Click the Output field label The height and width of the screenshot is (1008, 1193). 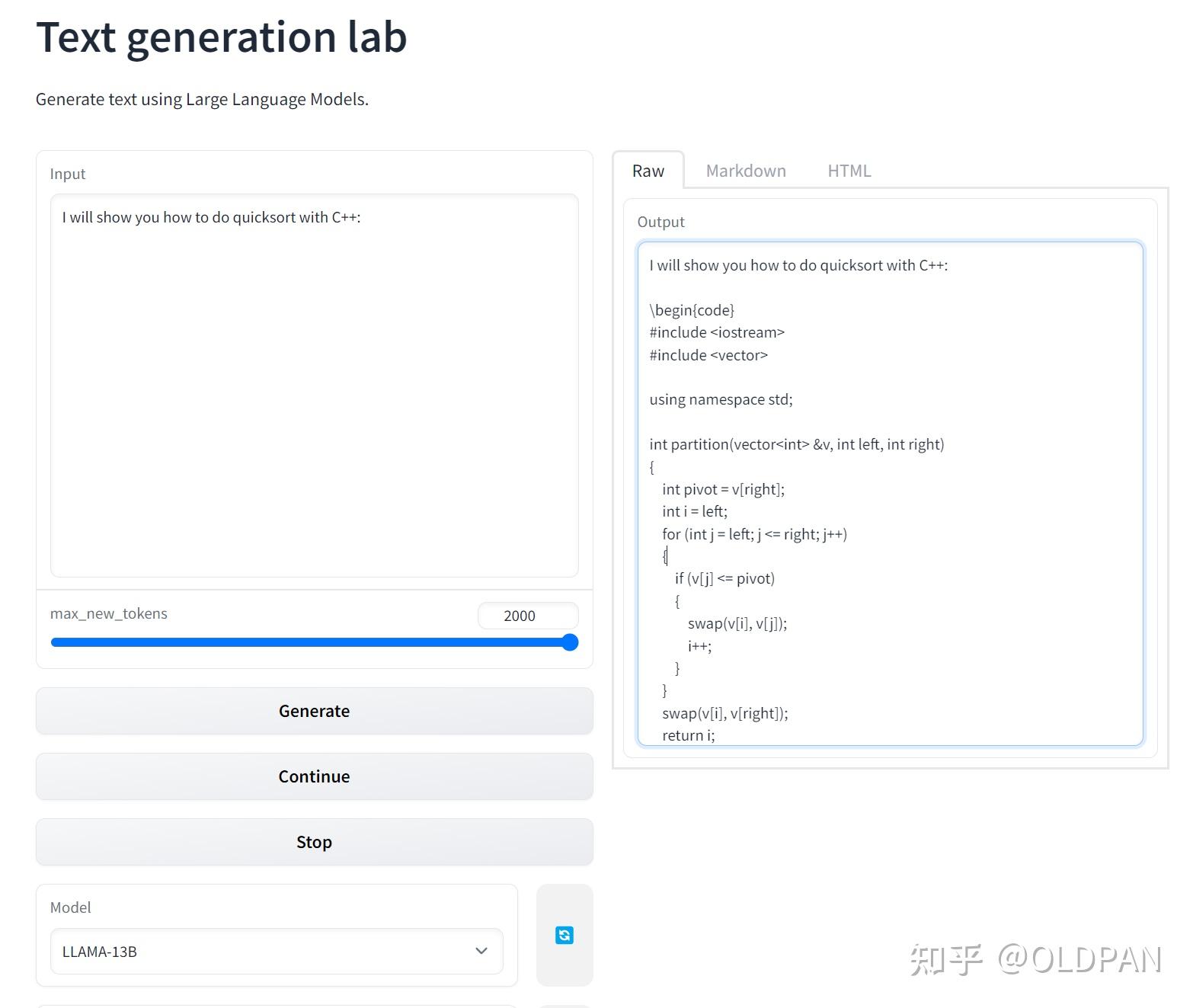tap(660, 222)
